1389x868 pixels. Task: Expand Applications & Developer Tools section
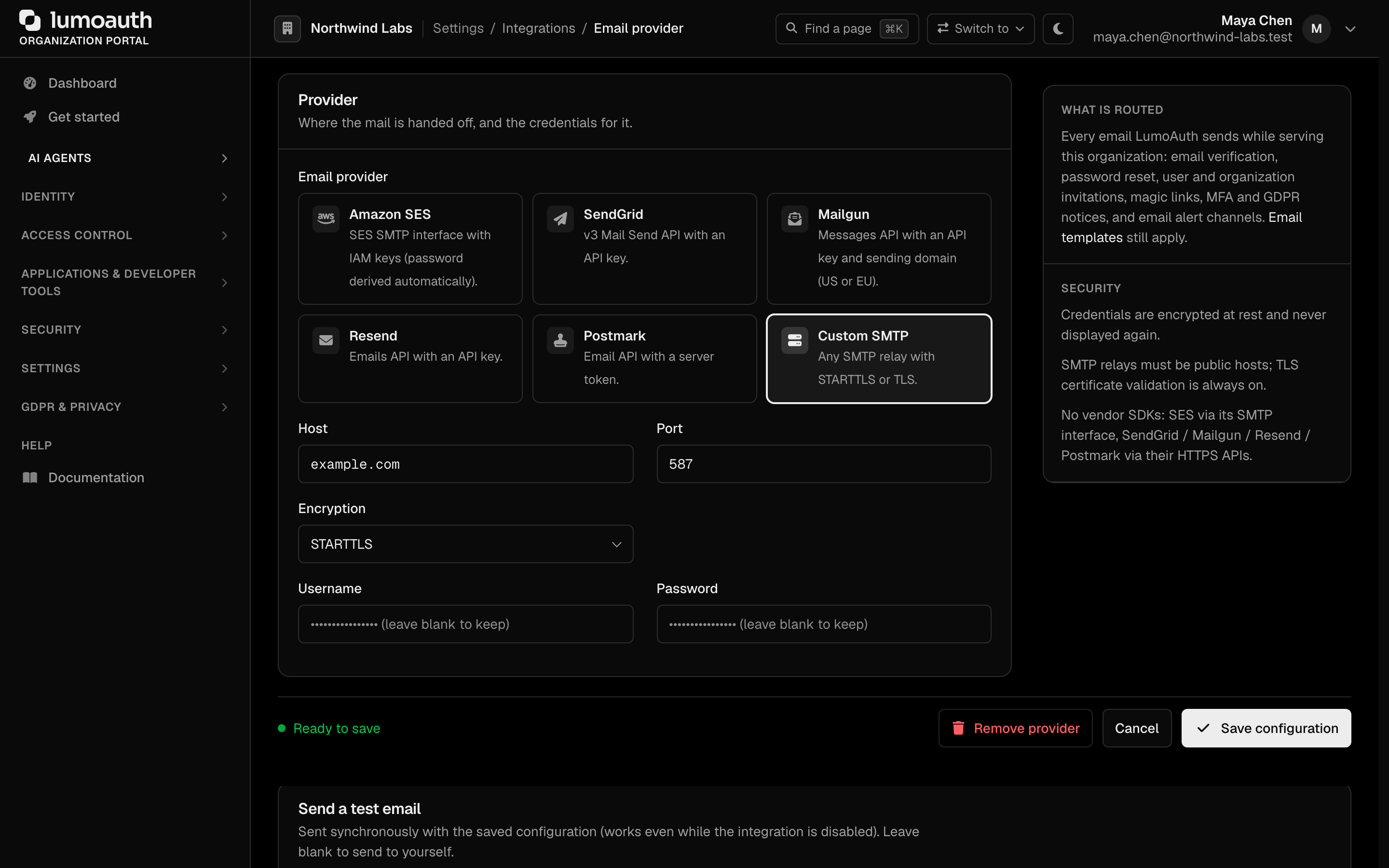click(125, 283)
